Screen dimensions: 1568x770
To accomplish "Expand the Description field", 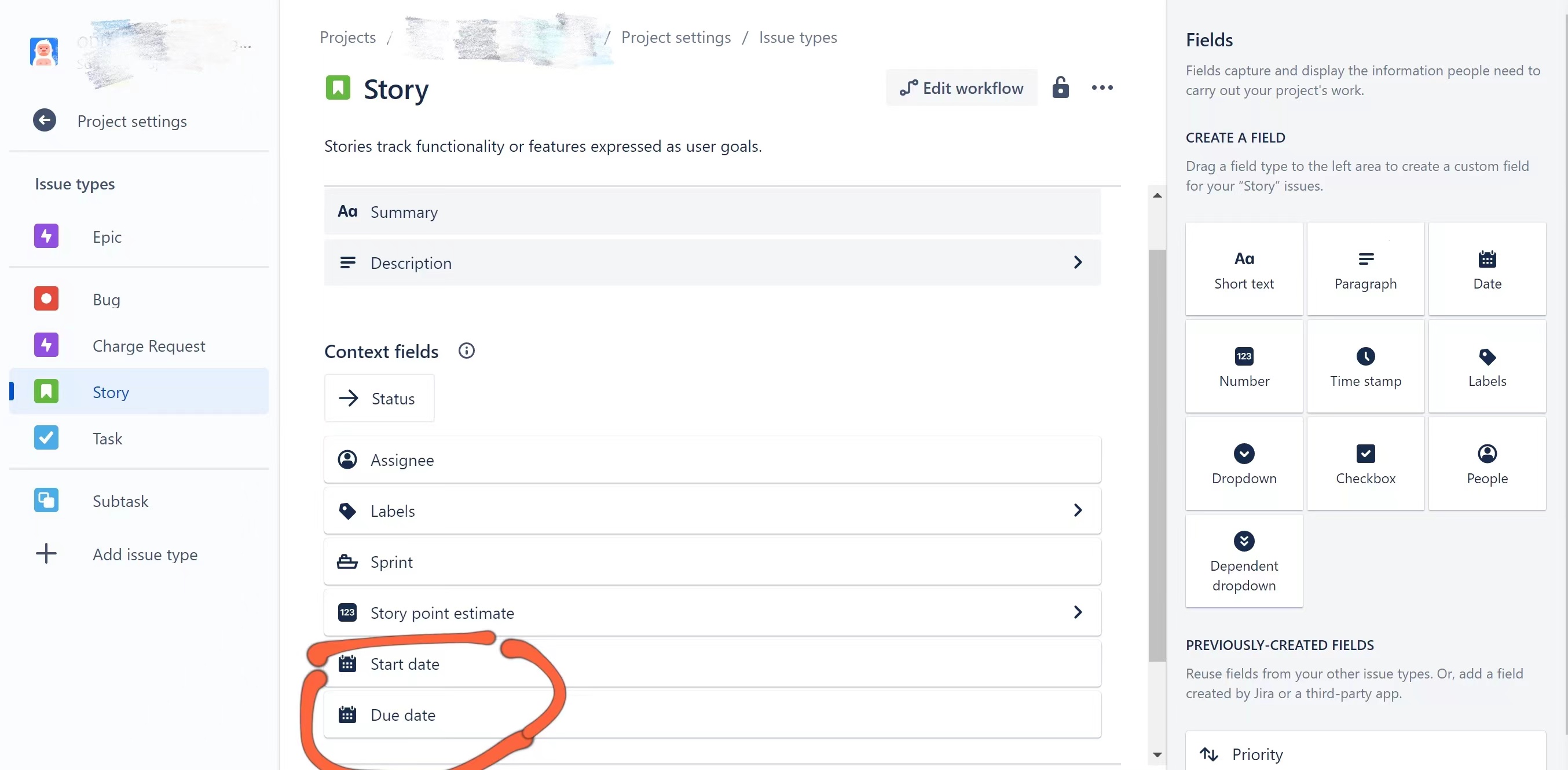I will click(1078, 262).
